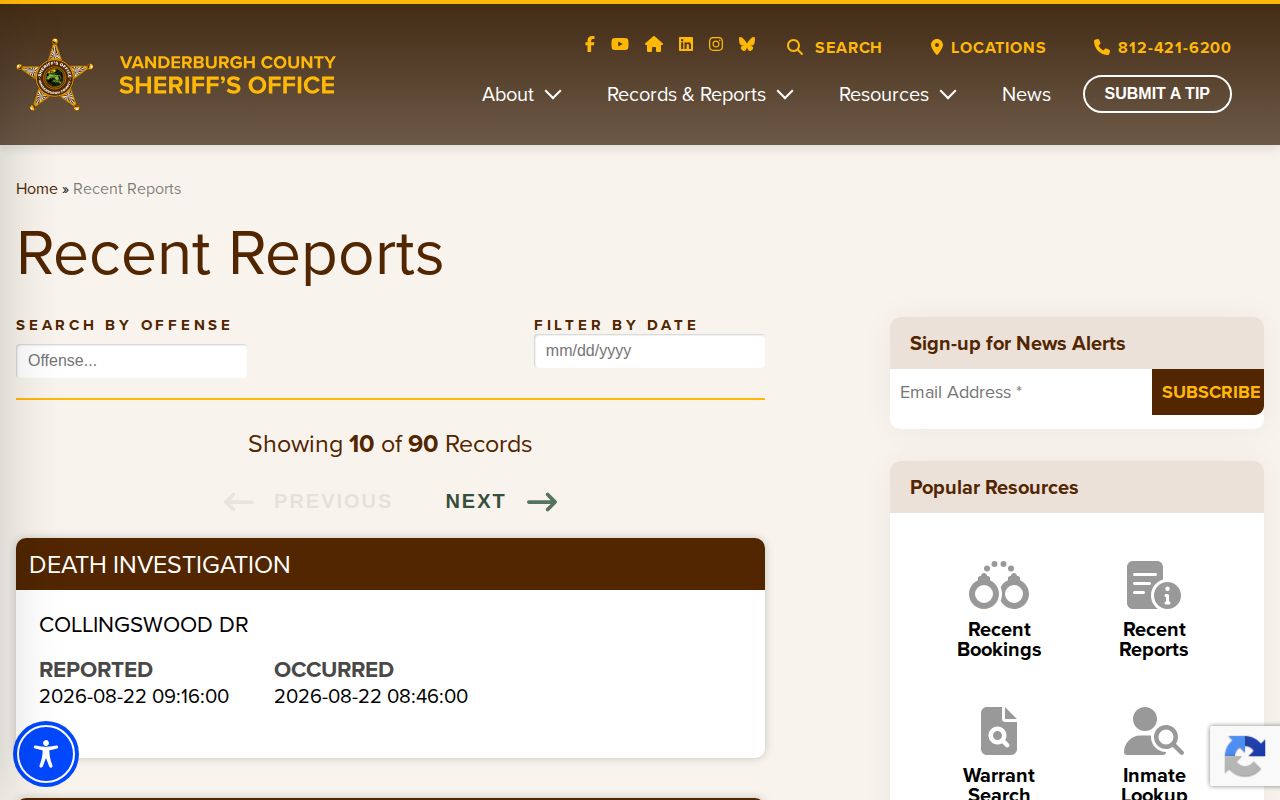
Task: Open the accessibility options widget
Action: pyautogui.click(x=46, y=754)
